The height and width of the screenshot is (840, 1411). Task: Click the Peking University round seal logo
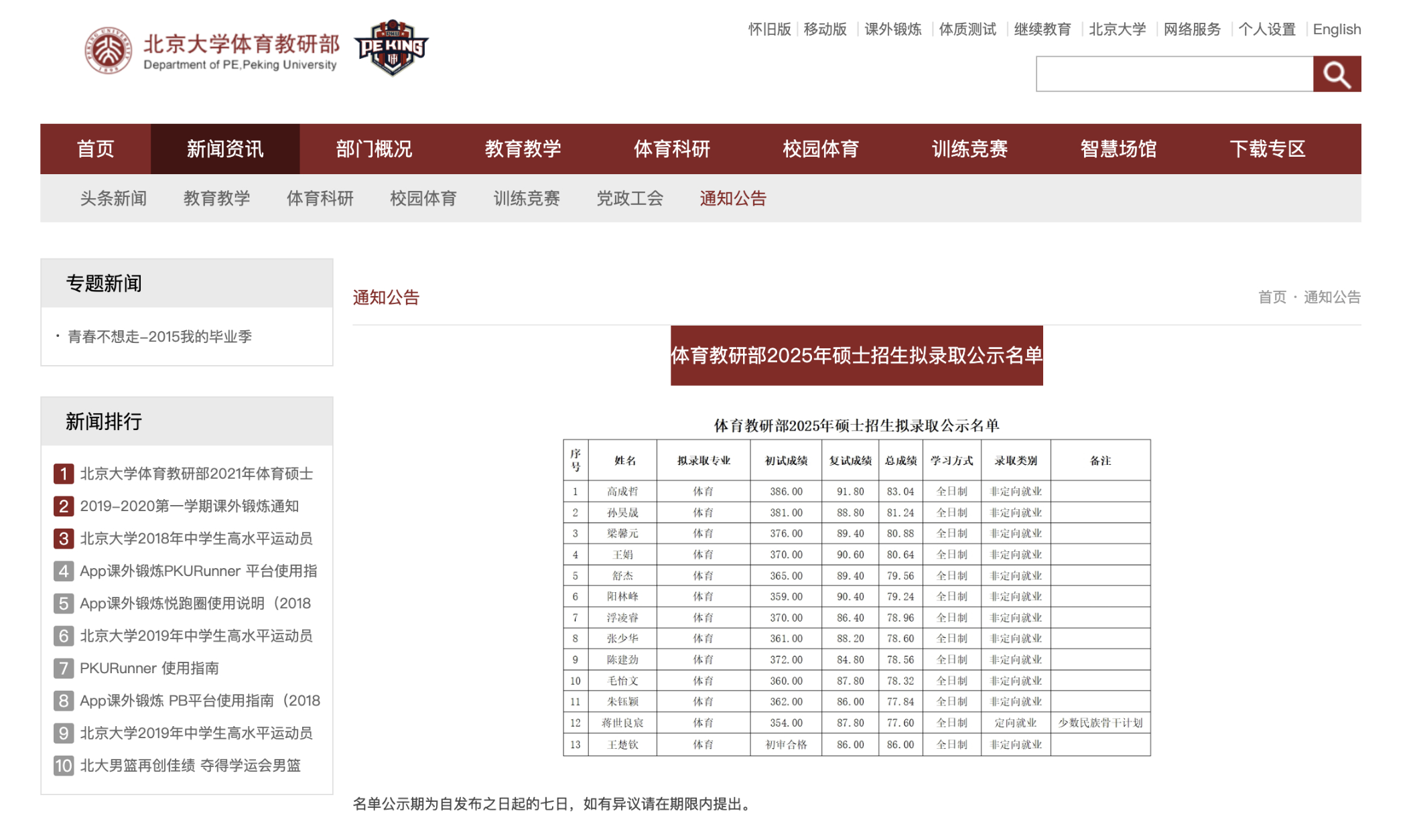coord(108,51)
